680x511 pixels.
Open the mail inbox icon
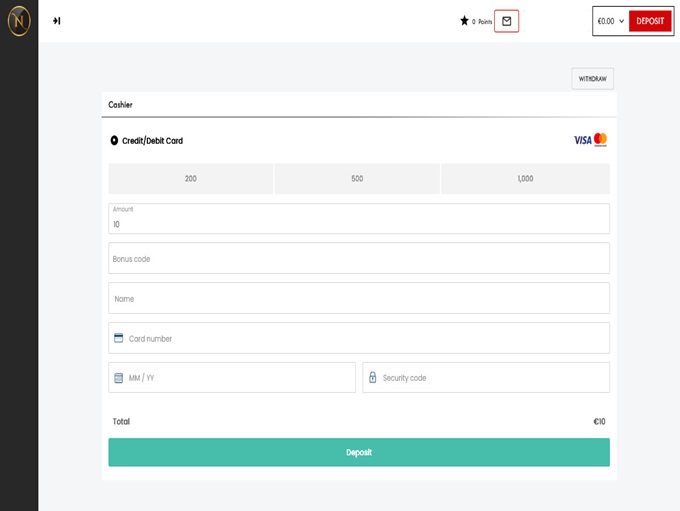point(506,21)
